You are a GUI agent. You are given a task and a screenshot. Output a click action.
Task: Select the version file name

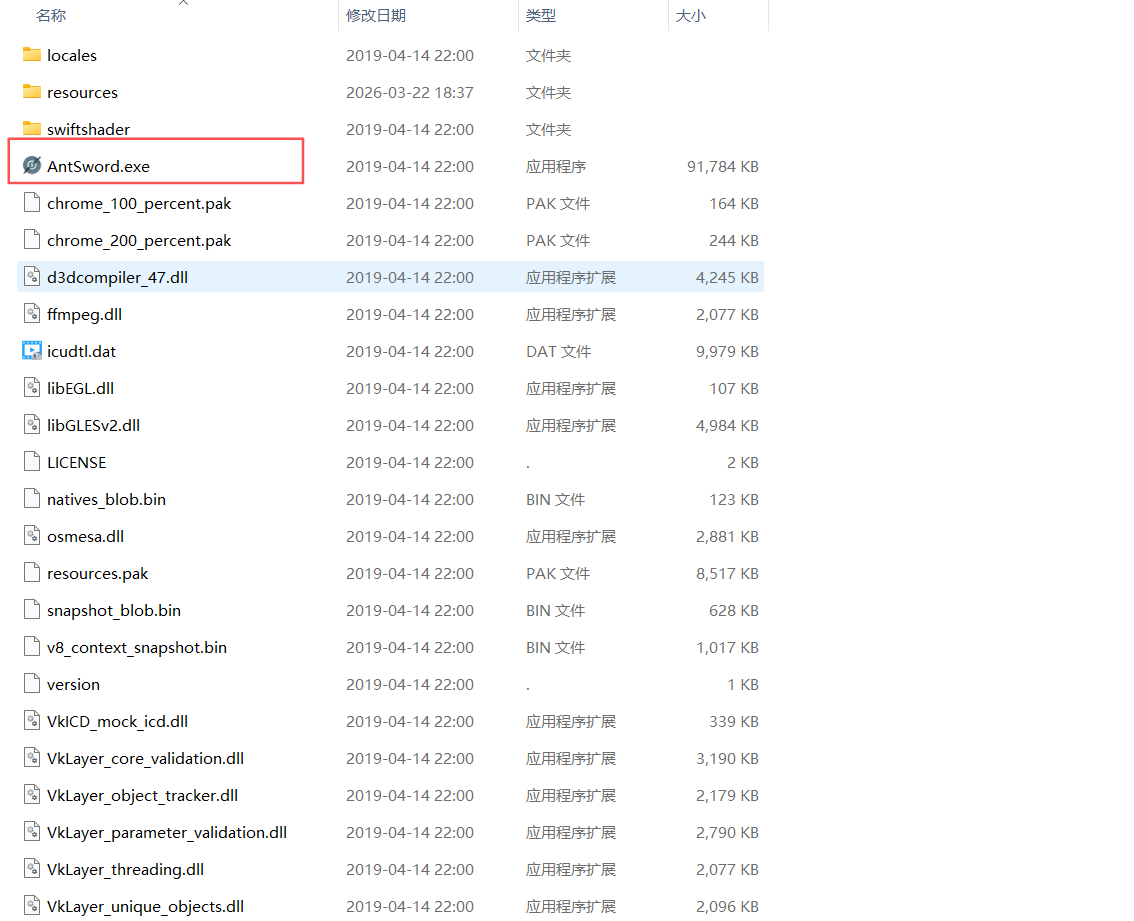[x=73, y=684]
